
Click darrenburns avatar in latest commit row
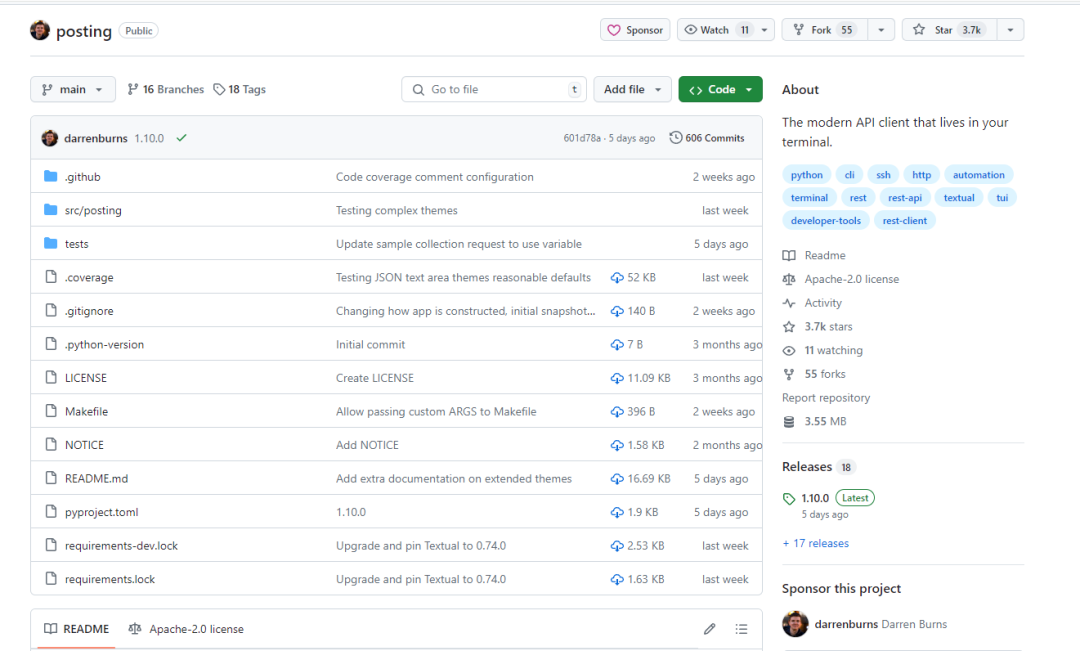49,138
